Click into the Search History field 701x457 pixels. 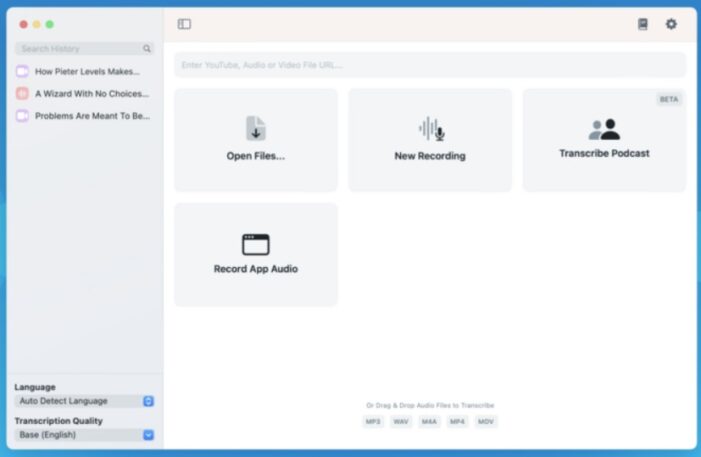pyautogui.click(x=78, y=48)
